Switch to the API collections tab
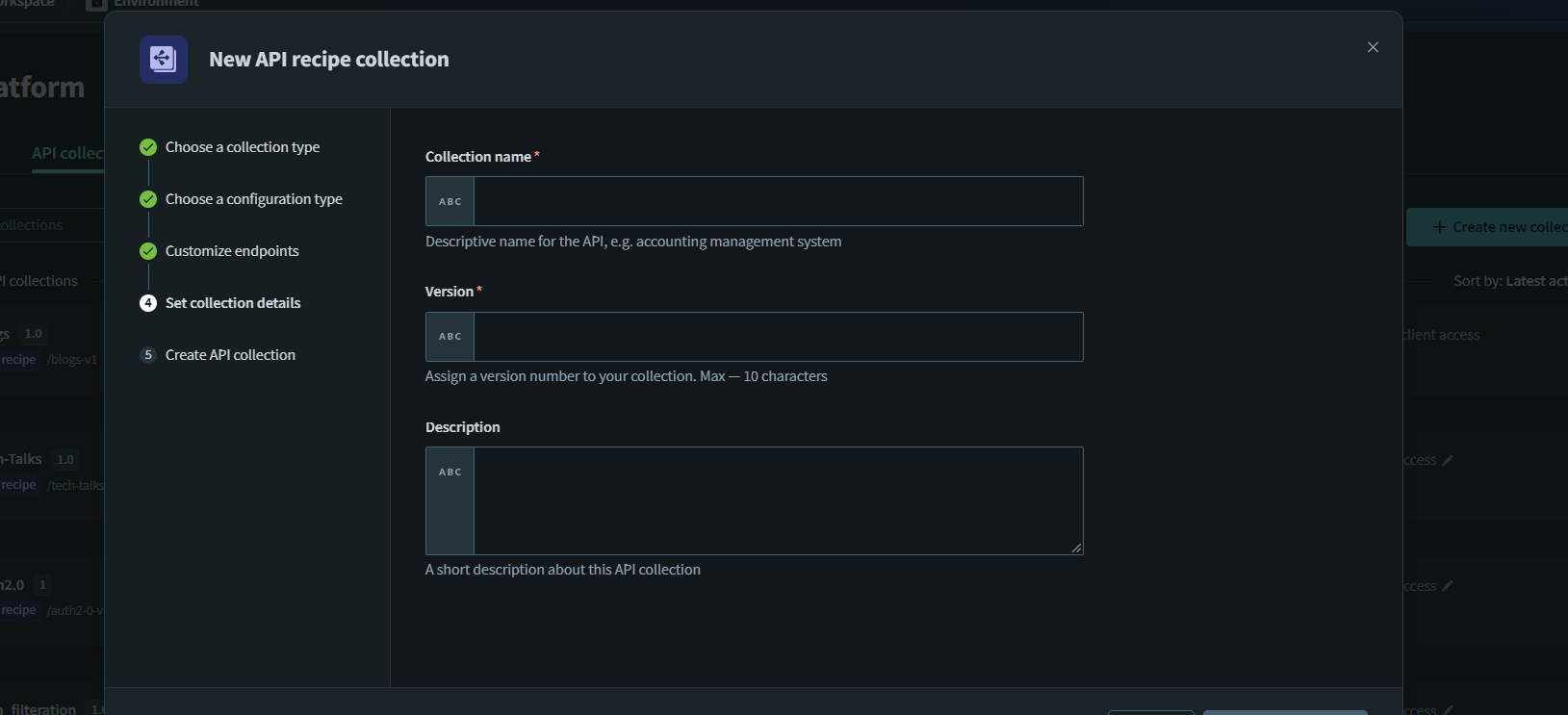Image resolution: width=1568 pixels, height=715 pixels. 67,153
